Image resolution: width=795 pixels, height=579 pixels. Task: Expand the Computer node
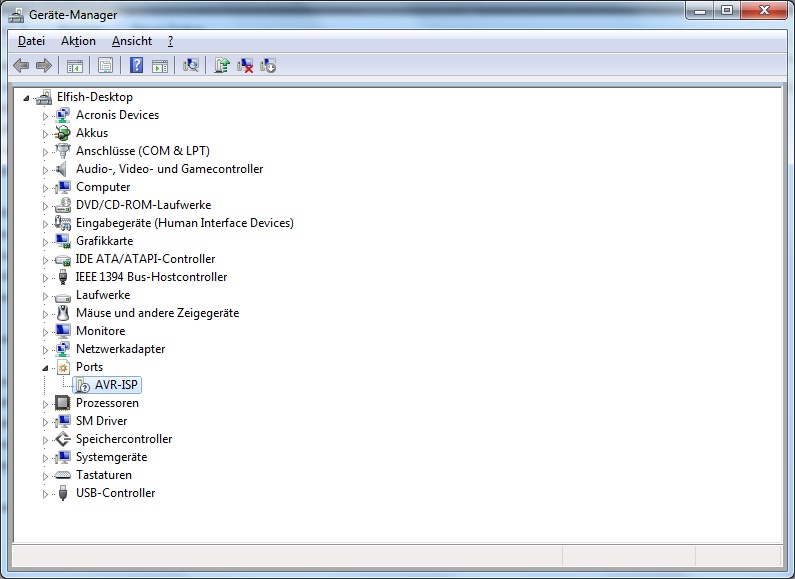[45, 188]
